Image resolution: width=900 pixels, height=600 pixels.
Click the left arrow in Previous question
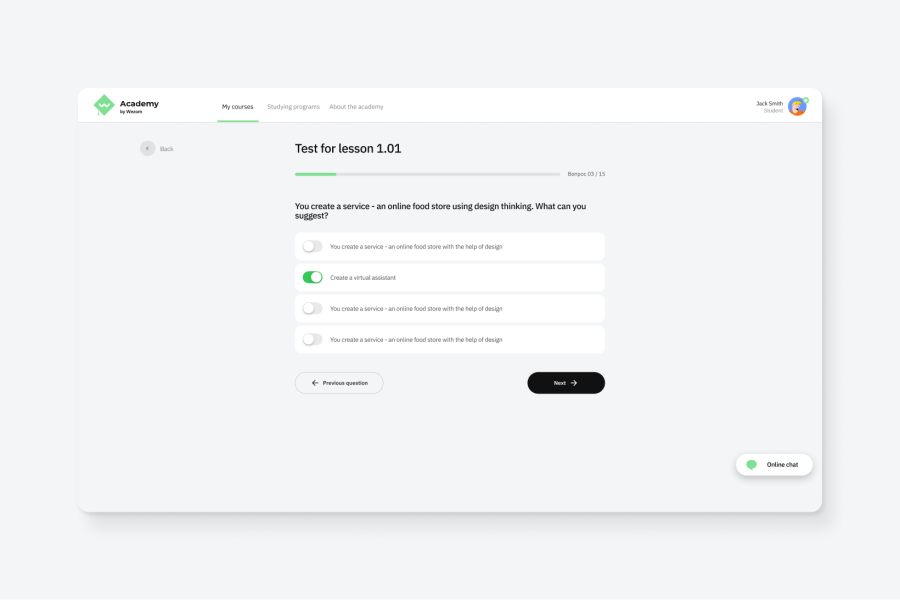(x=315, y=383)
